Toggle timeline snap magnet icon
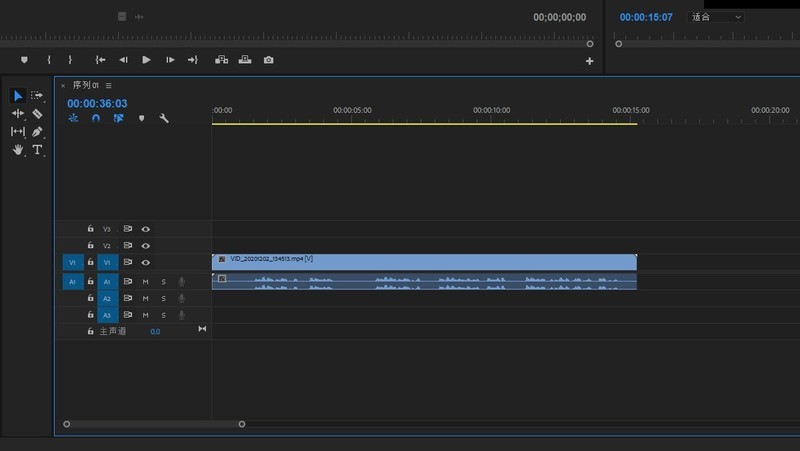Viewport: 800px width, 451px height. 96,118
